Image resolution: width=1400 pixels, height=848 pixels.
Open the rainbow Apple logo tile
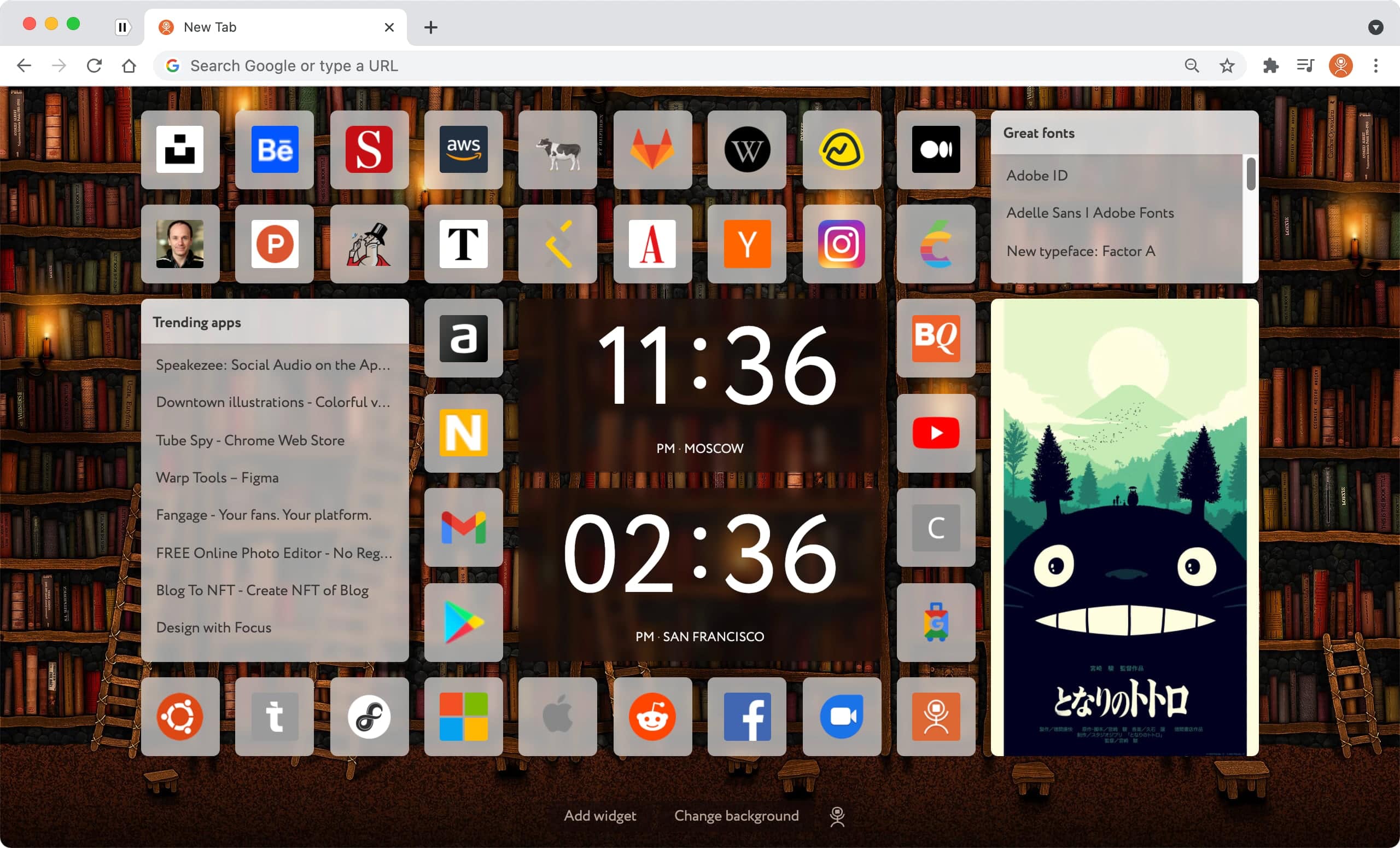(x=936, y=244)
